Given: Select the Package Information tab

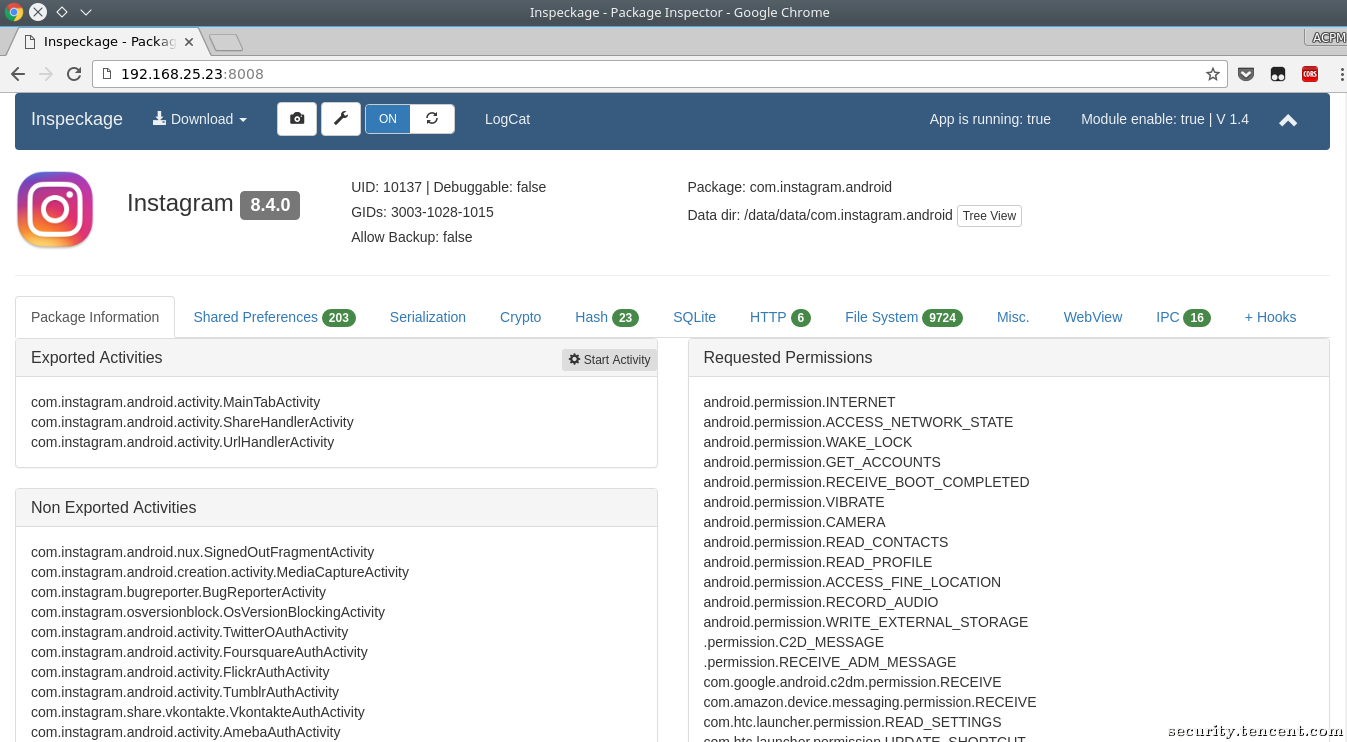Looking at the screenshot, I should click(95, 317).
